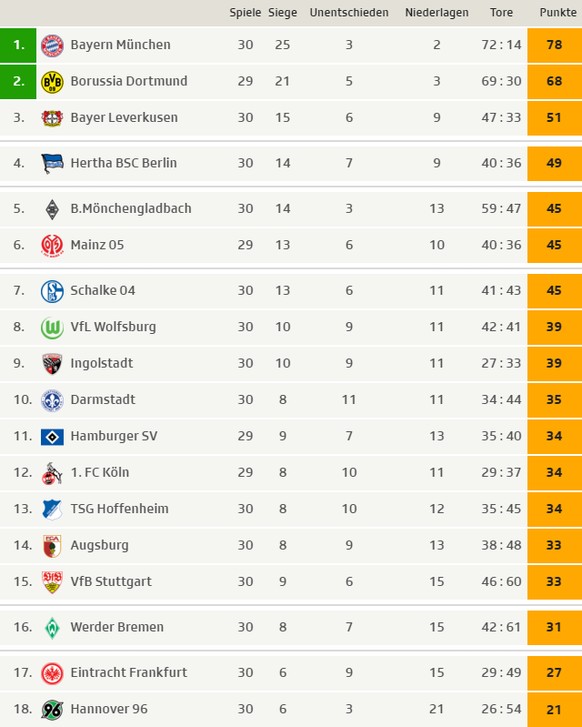The height and width of the screenshot is (727, 582).
Task: Click the Werder Bremen green diamond logo
Action: point(52,627)
